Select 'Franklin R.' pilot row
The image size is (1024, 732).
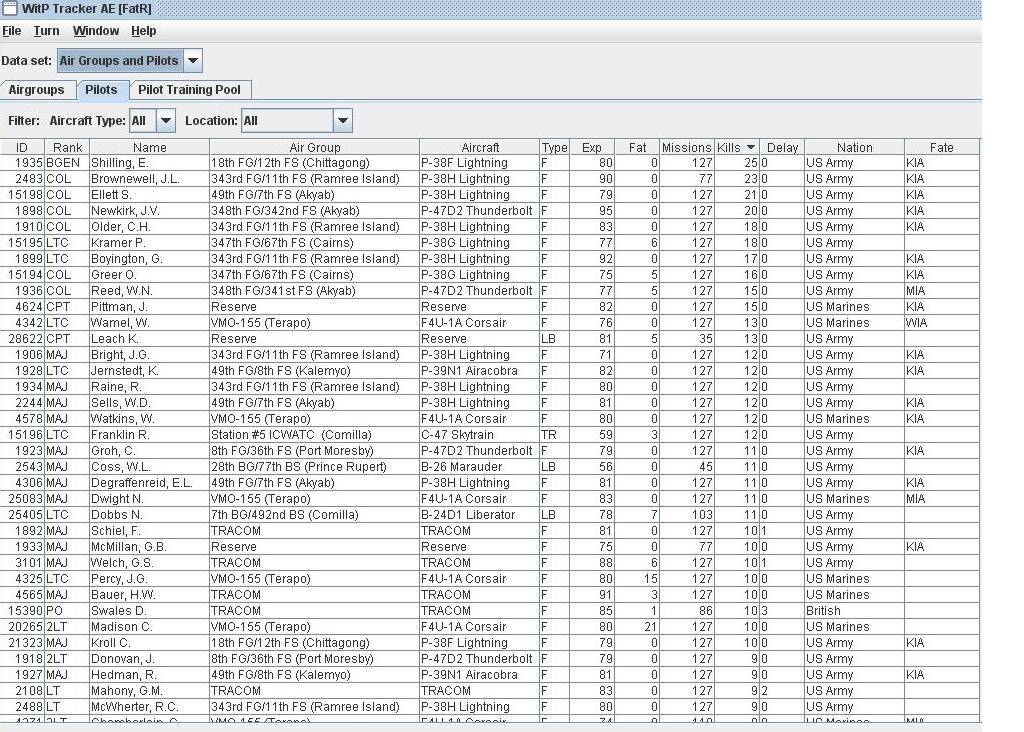click(490, 435)
